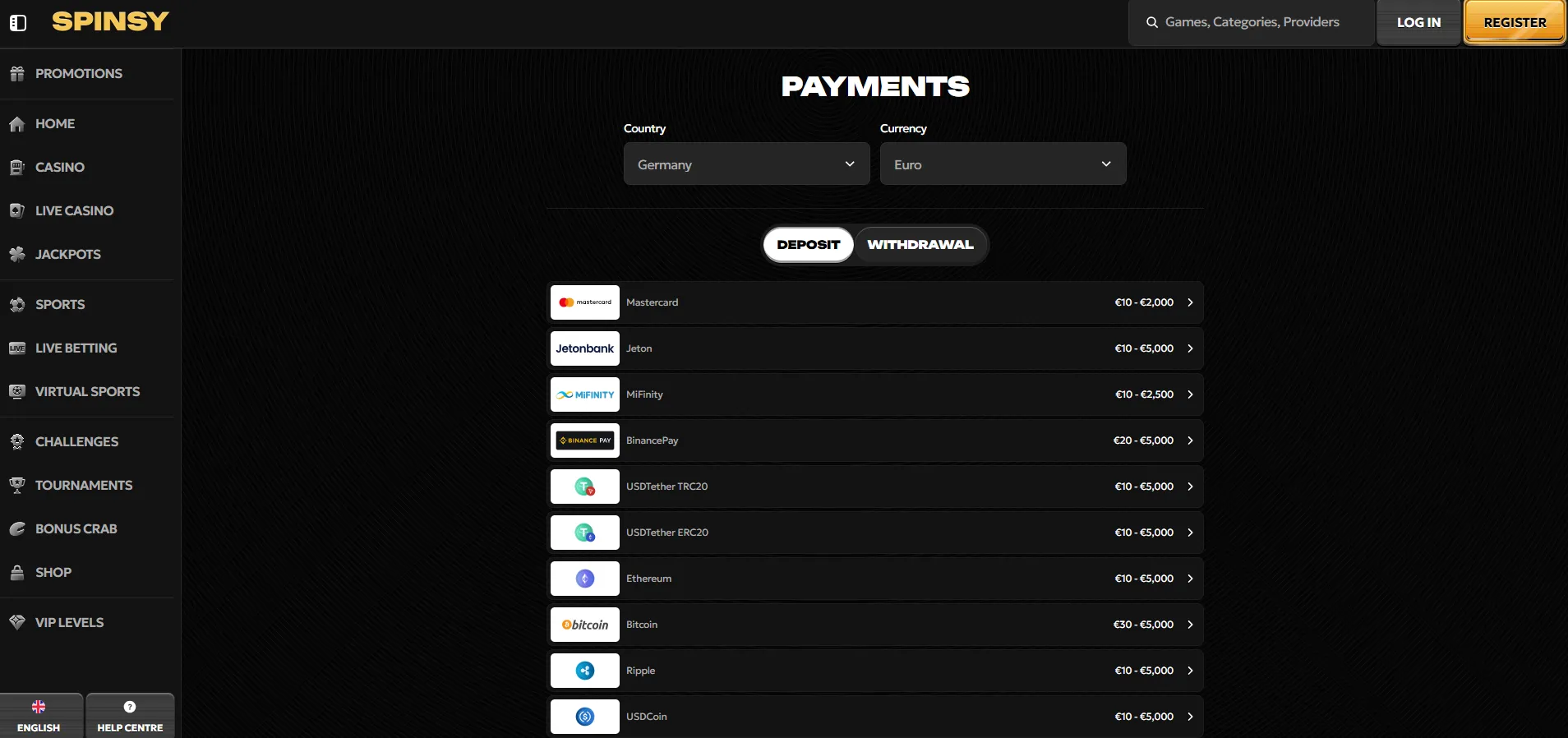The image size is (1568, 738).
Task: Click the Mastercard limit €10 - €2,000
Action: 1144,302
